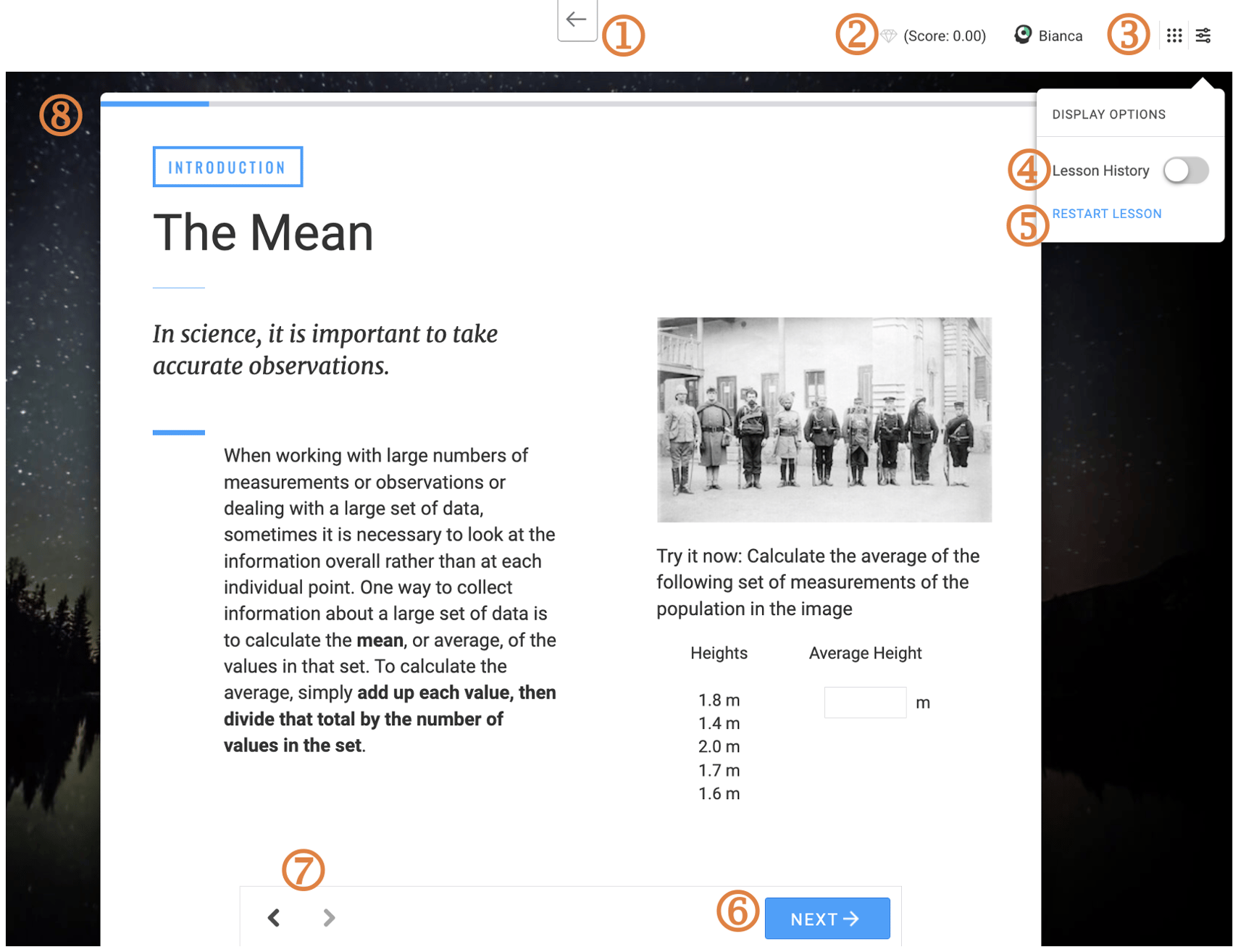Click the Bianca username
The height and width of the screenshot is (952, 1246).
coord(1060,35)
